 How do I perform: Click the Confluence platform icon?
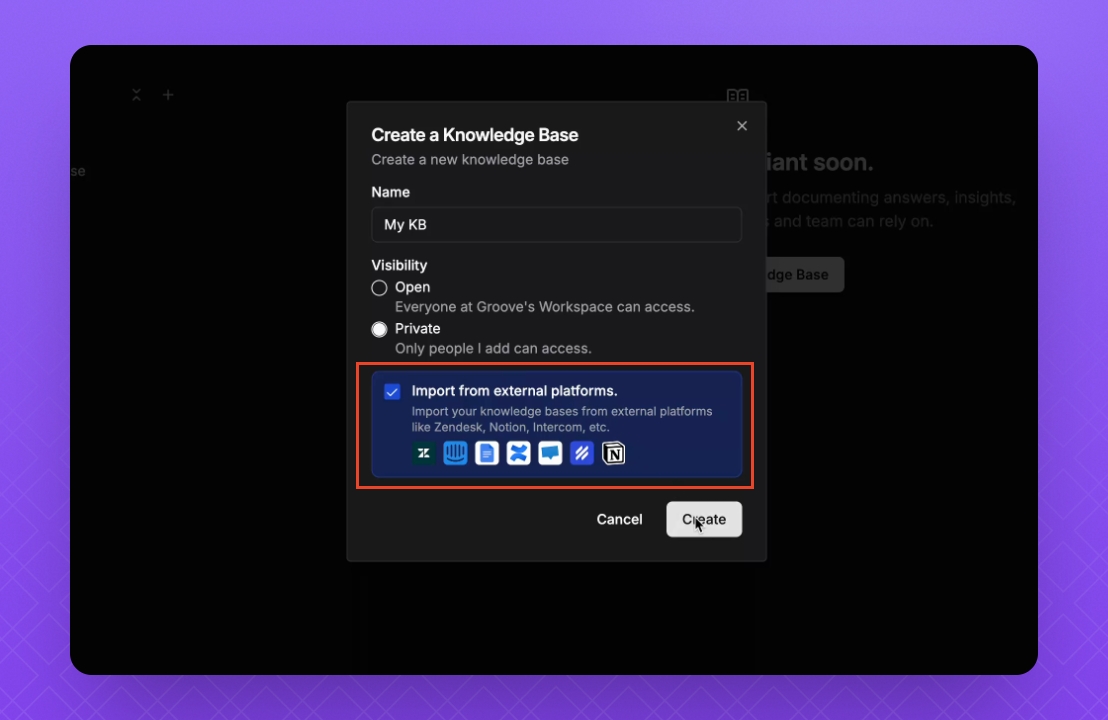tap(518, 453)
